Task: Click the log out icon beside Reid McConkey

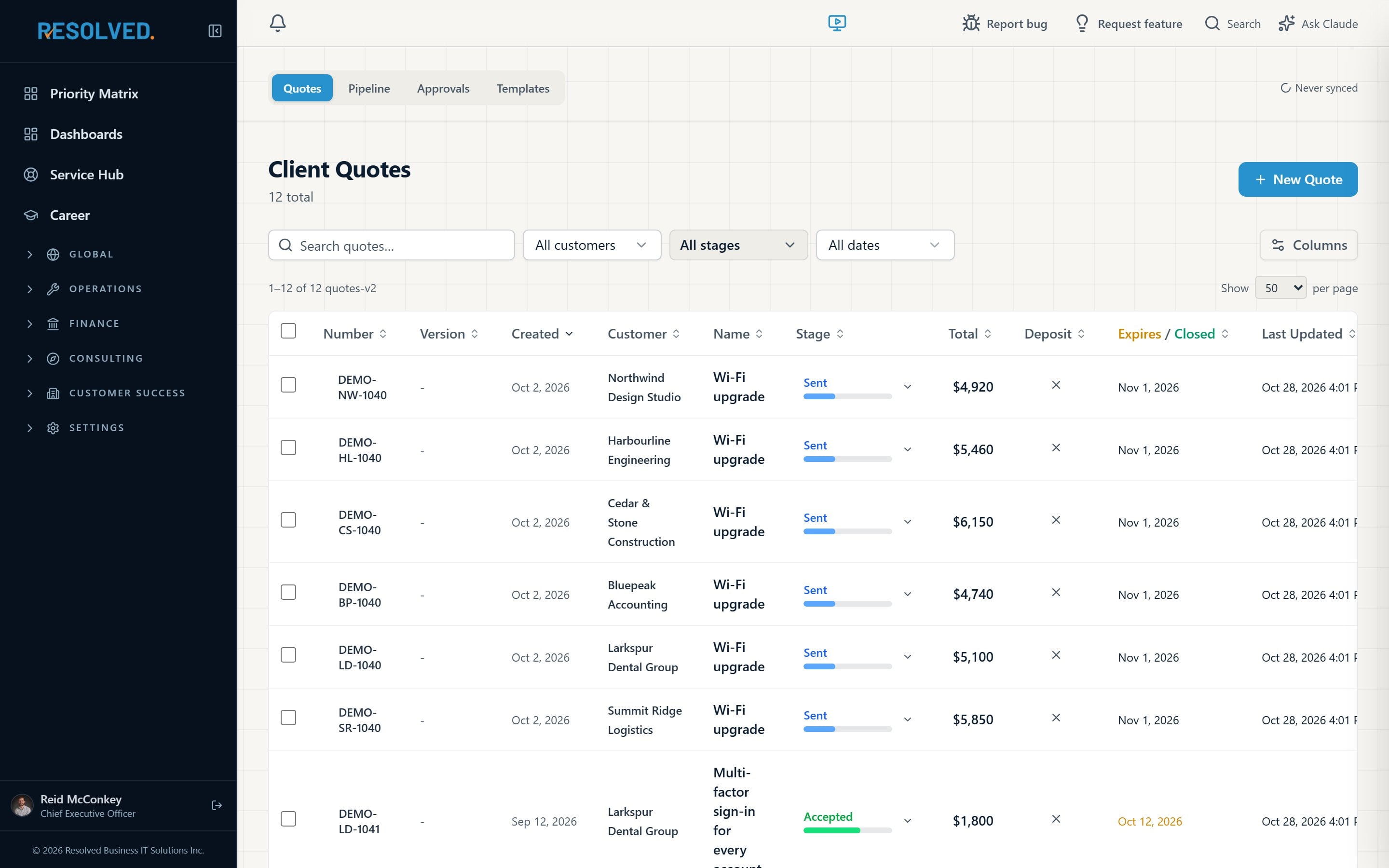Action: point(217,805)
